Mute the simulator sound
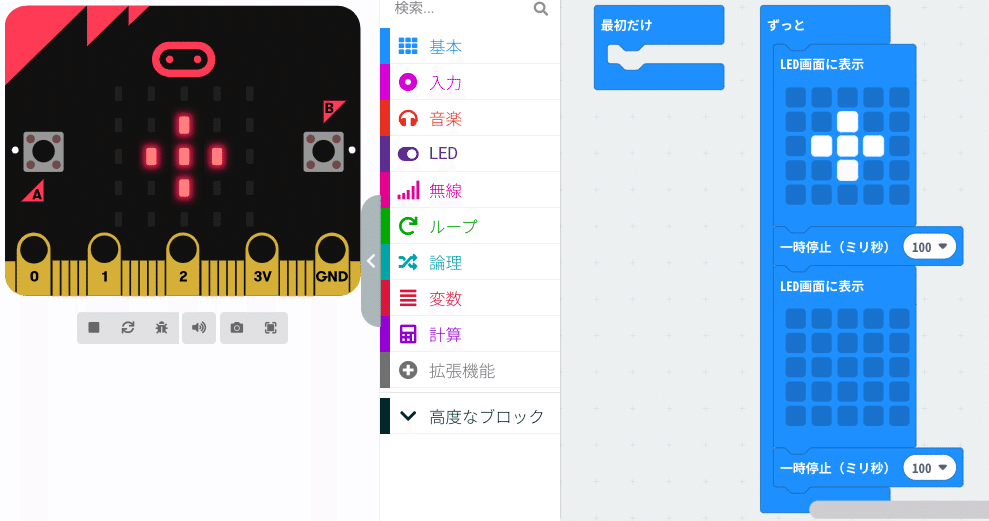The height and width of the screenshot is (521, 989). pos(199,327)
